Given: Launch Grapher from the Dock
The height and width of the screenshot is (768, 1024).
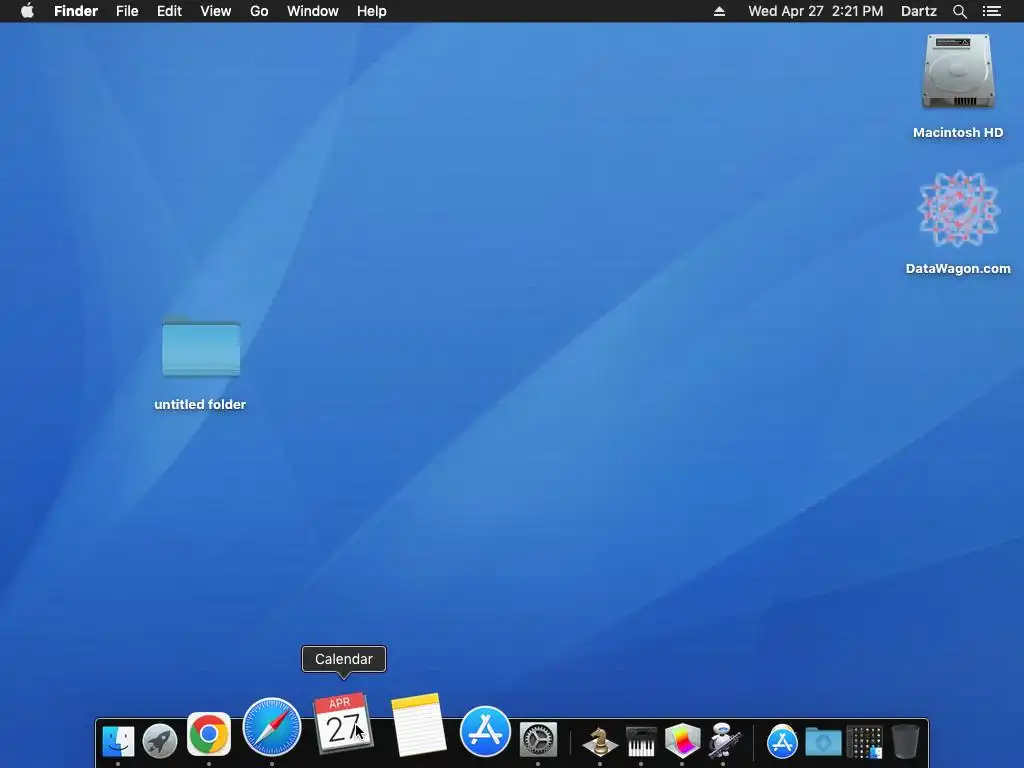Looking at the screenshot, I should pyautogui.click(x=682, y=741).
